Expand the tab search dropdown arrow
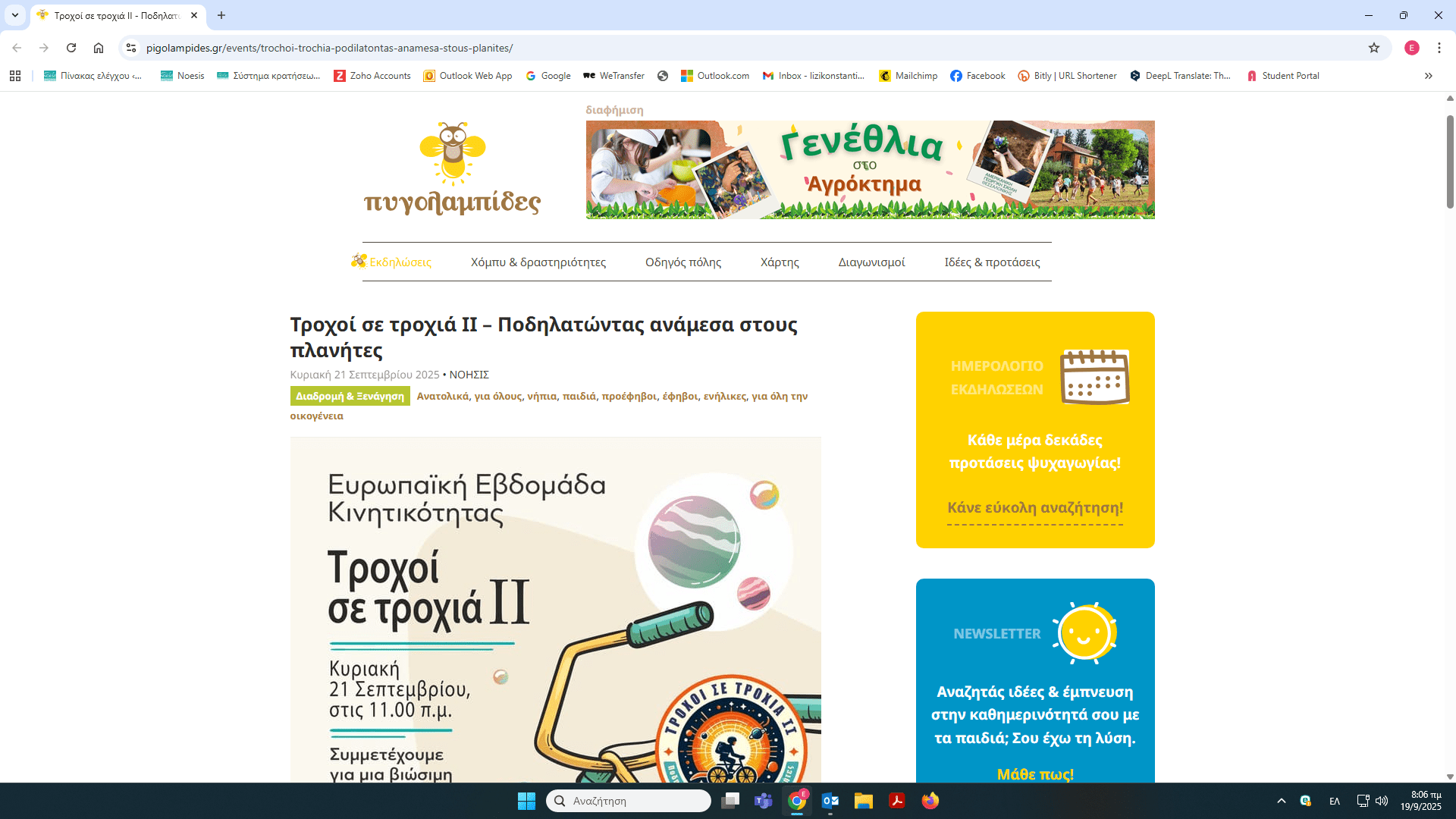1456x819 pixels. pyautogui.click(x=15, y=15)
